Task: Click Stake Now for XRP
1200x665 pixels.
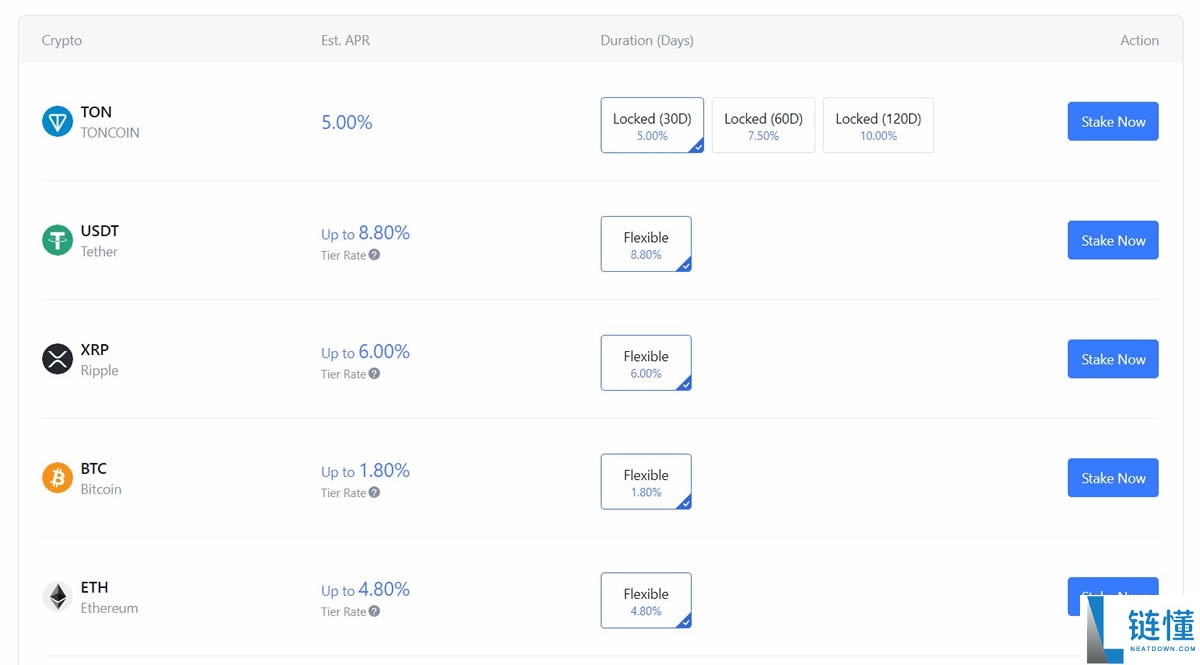Action: tap(1113, 359)
